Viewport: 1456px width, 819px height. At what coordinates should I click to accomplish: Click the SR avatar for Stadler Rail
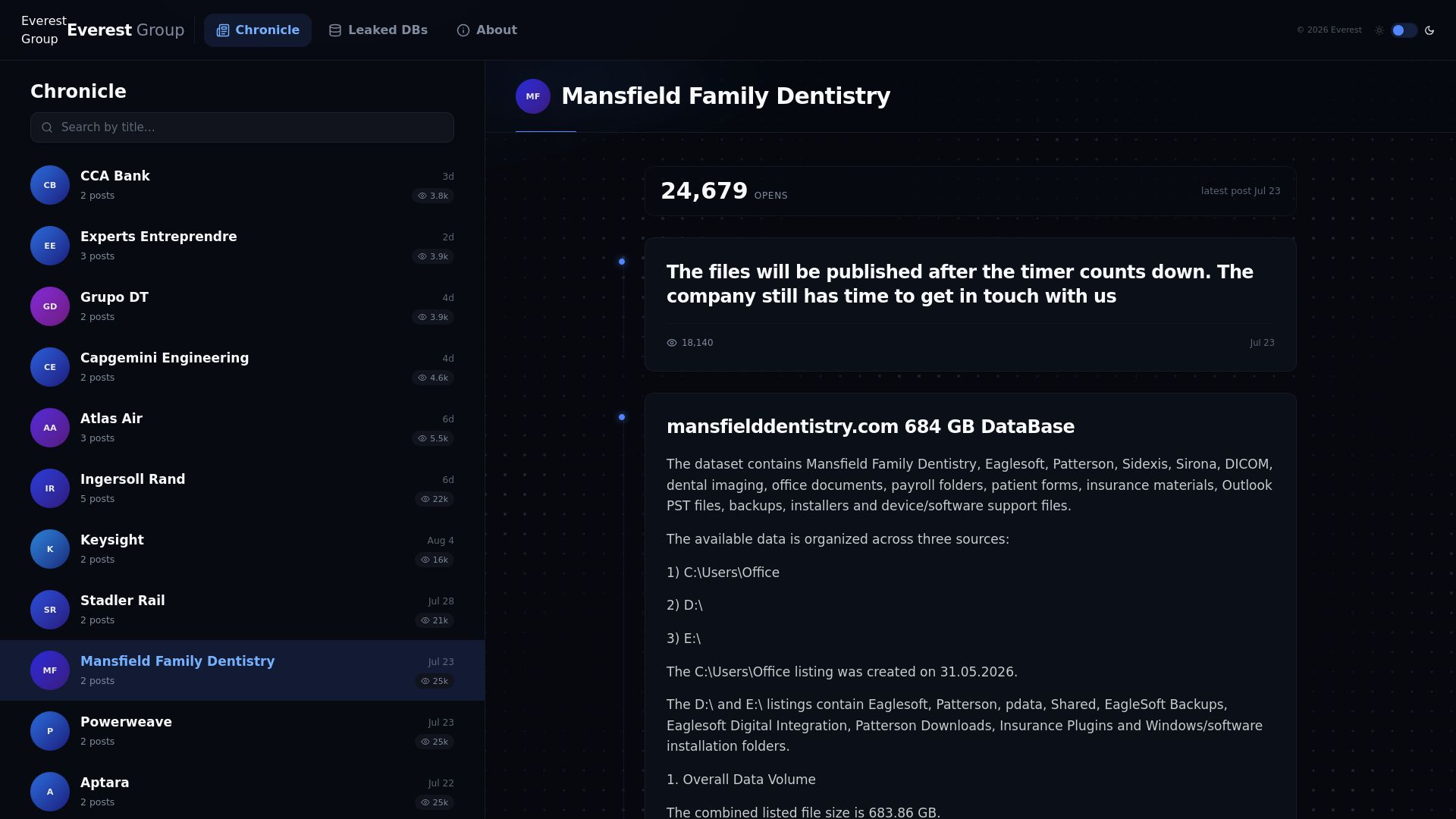(50, 610)
